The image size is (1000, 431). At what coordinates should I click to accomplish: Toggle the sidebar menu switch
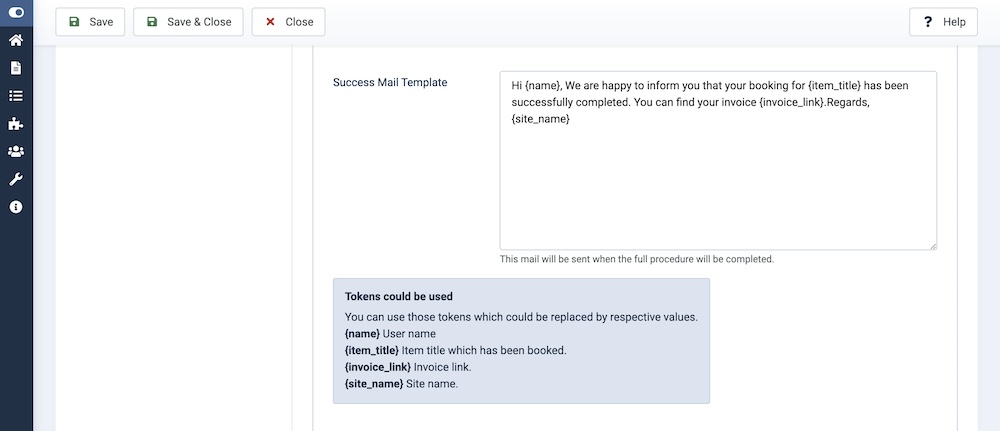click(16, 12)
